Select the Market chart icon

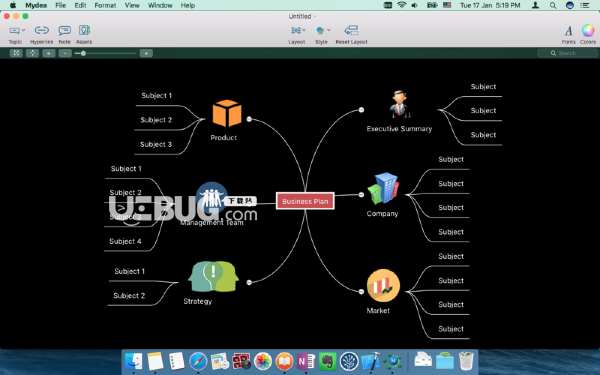383,285
